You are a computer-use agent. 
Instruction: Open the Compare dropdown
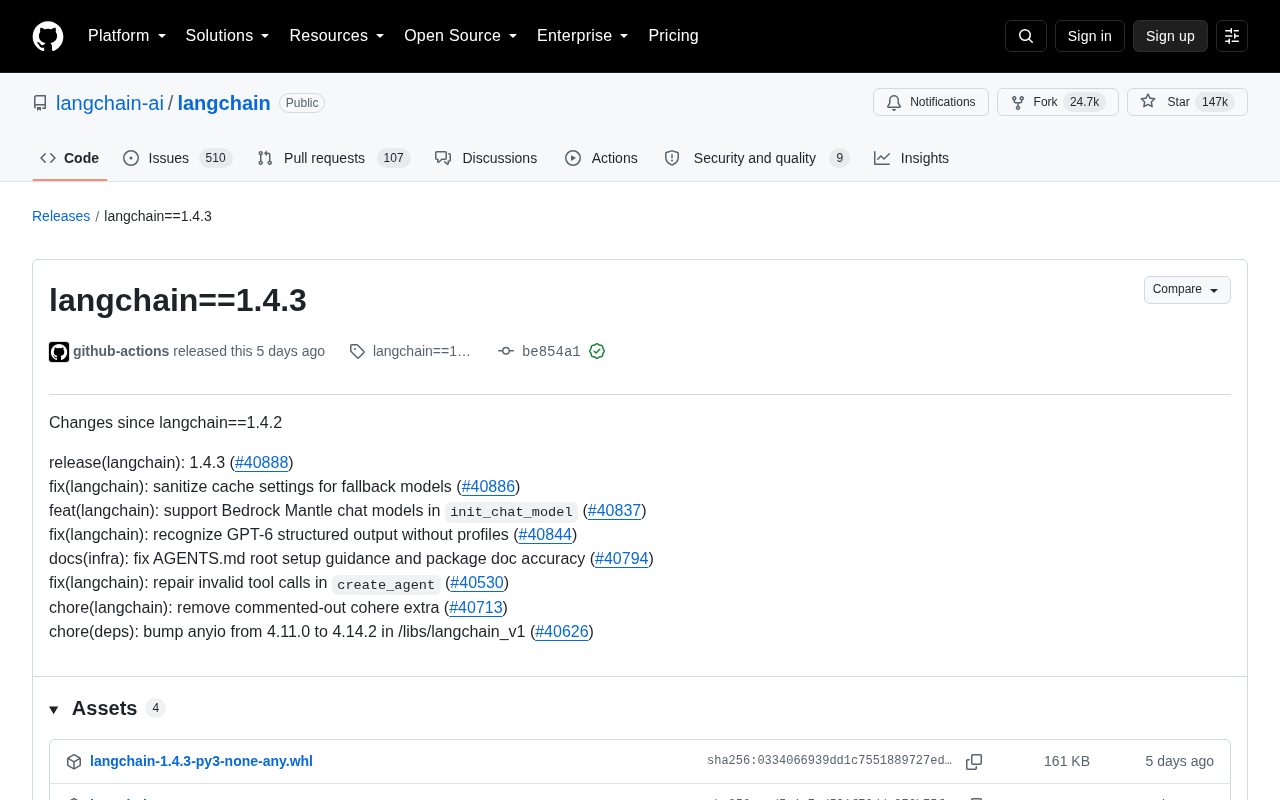tap(1187, 290)
